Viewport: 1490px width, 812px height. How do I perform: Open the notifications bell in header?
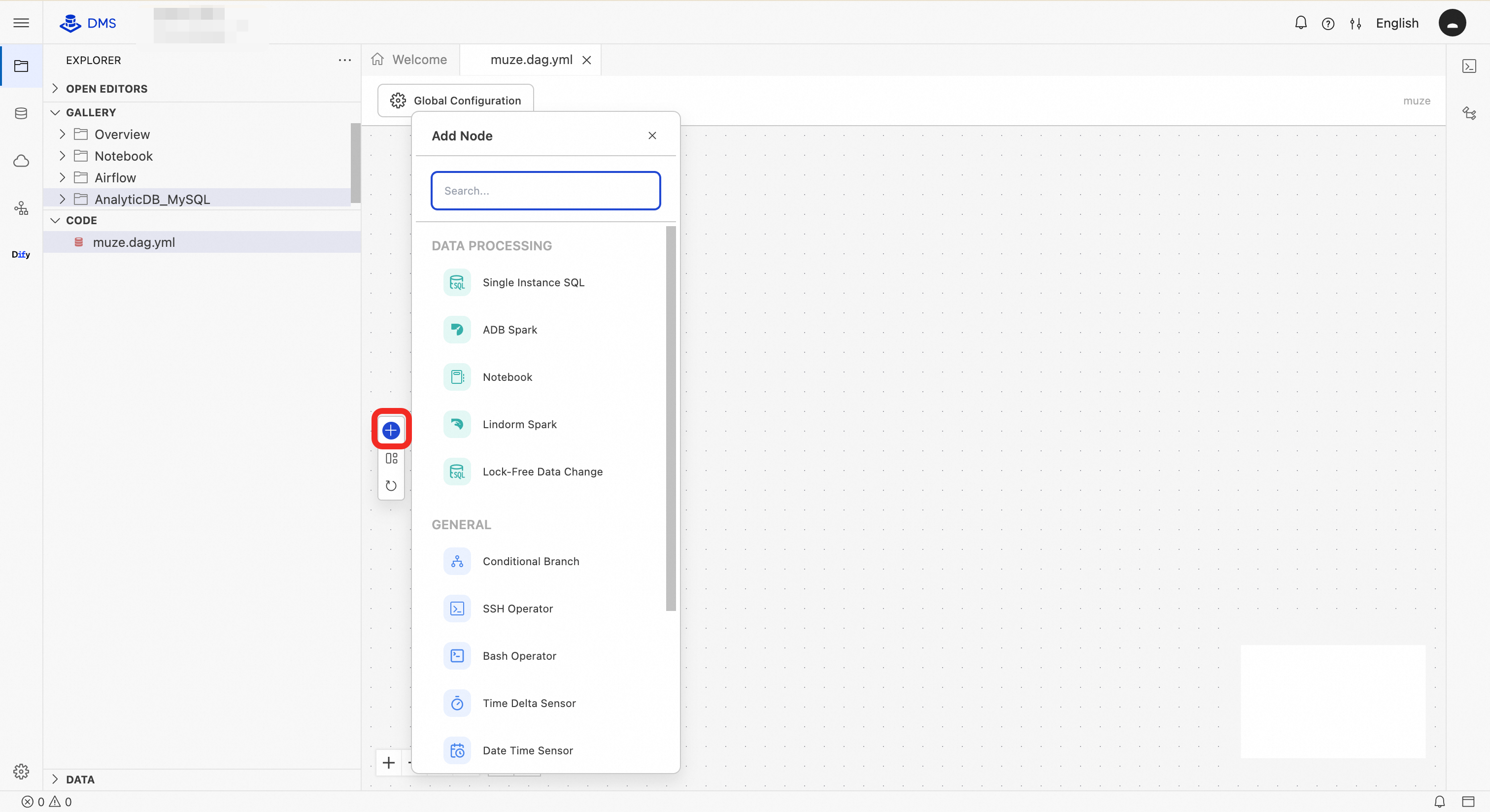point(1300,23)
